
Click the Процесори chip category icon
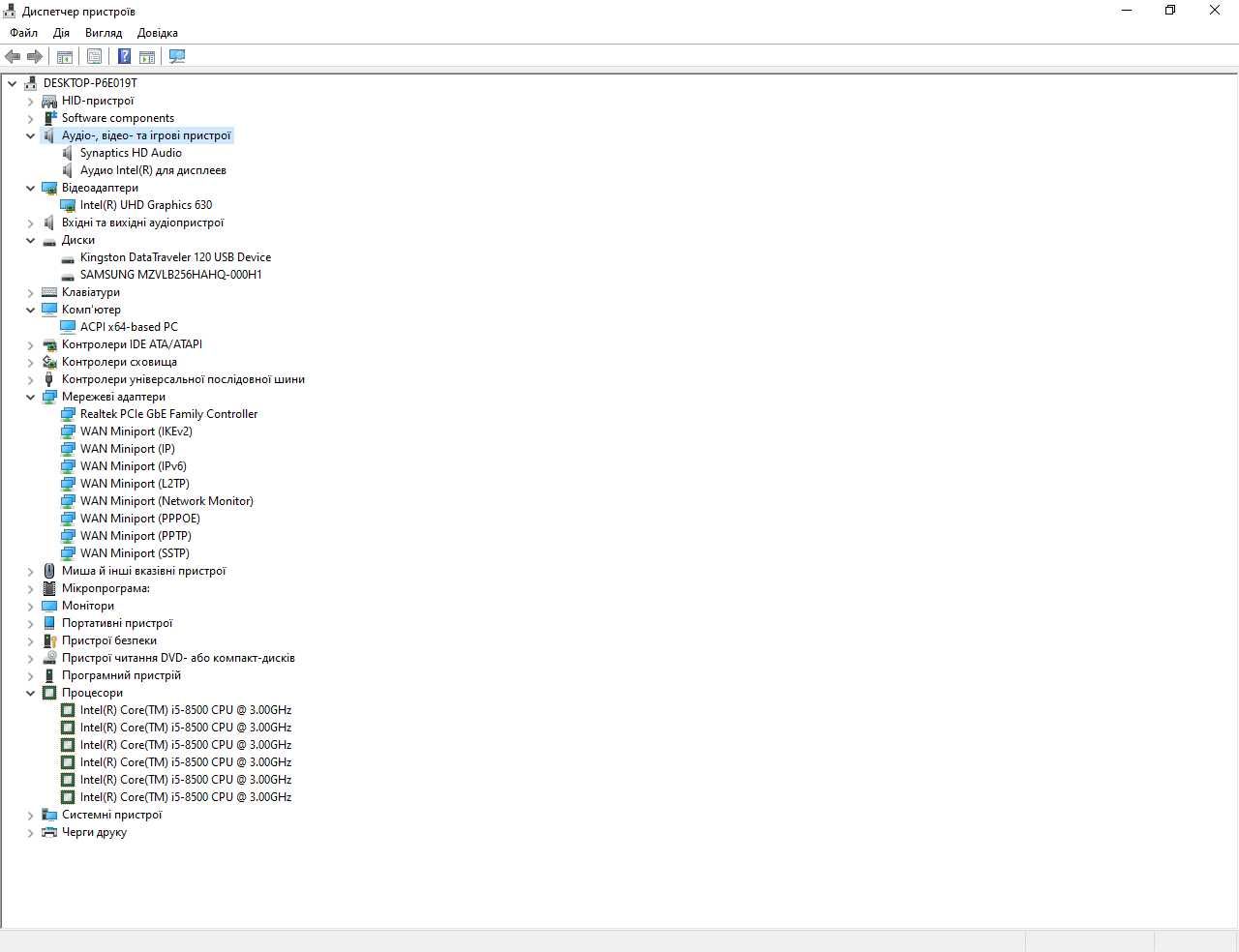coord(49,693)
